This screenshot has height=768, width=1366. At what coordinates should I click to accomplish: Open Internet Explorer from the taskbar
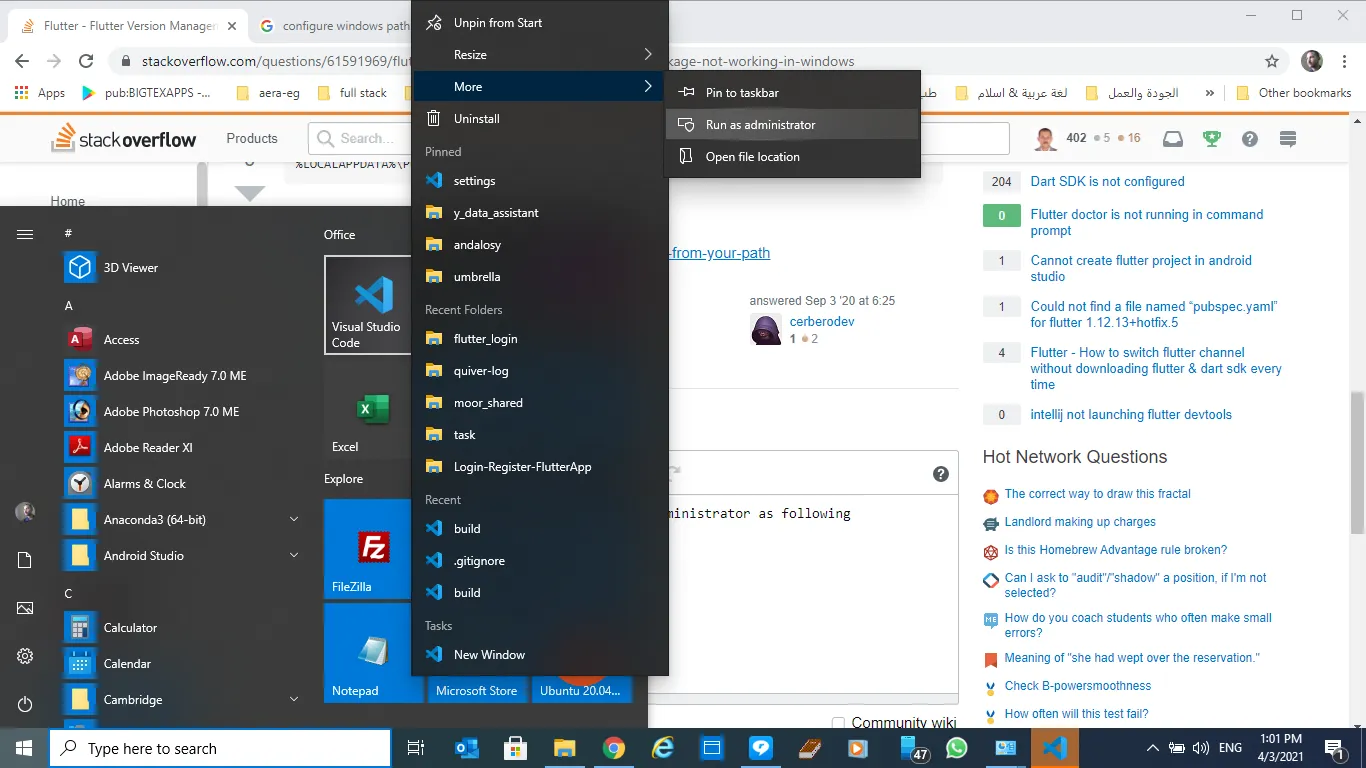point(663,748)
